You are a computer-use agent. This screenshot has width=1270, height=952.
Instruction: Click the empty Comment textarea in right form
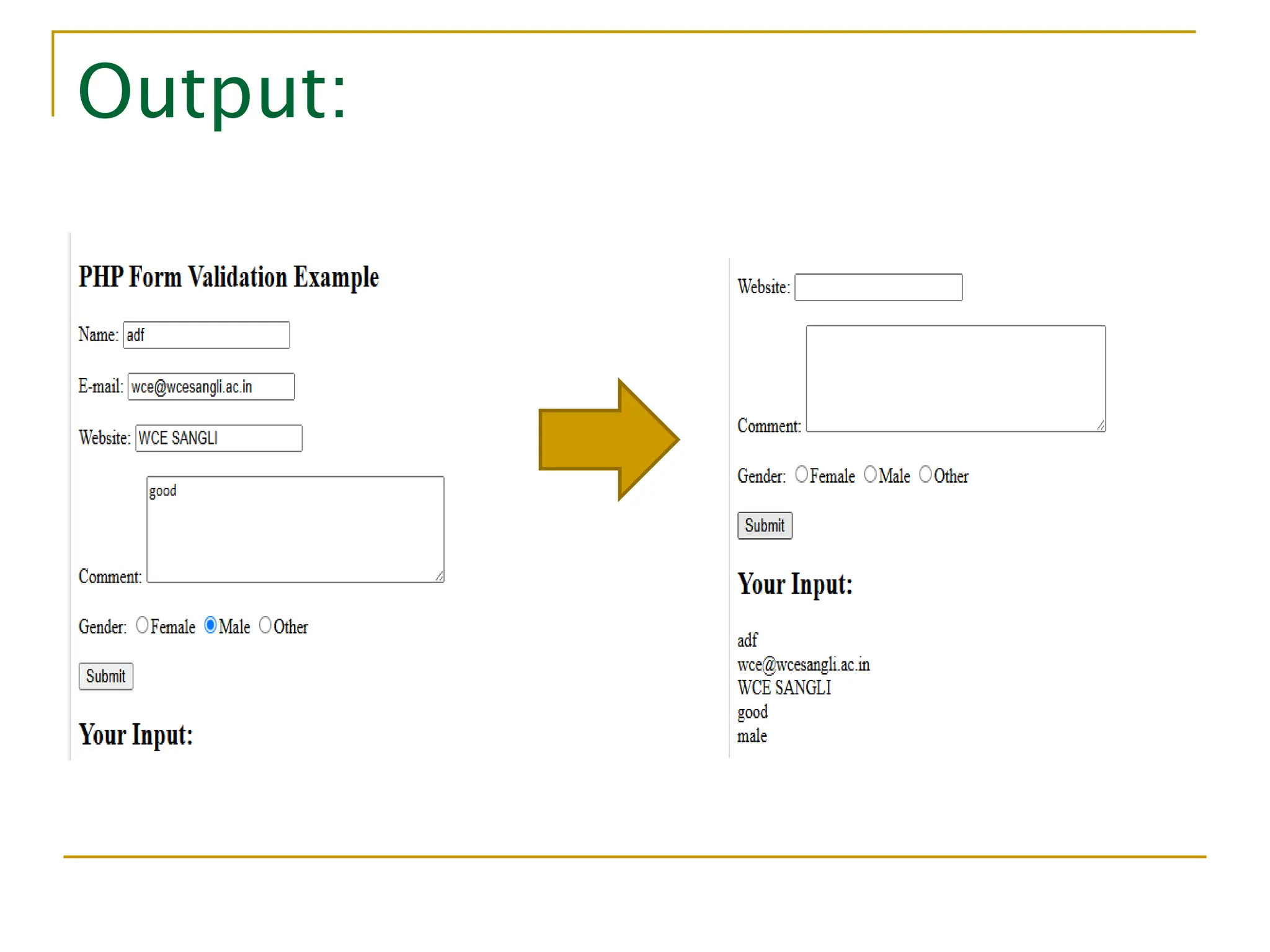pyautogui.click(x=955, y=378)
